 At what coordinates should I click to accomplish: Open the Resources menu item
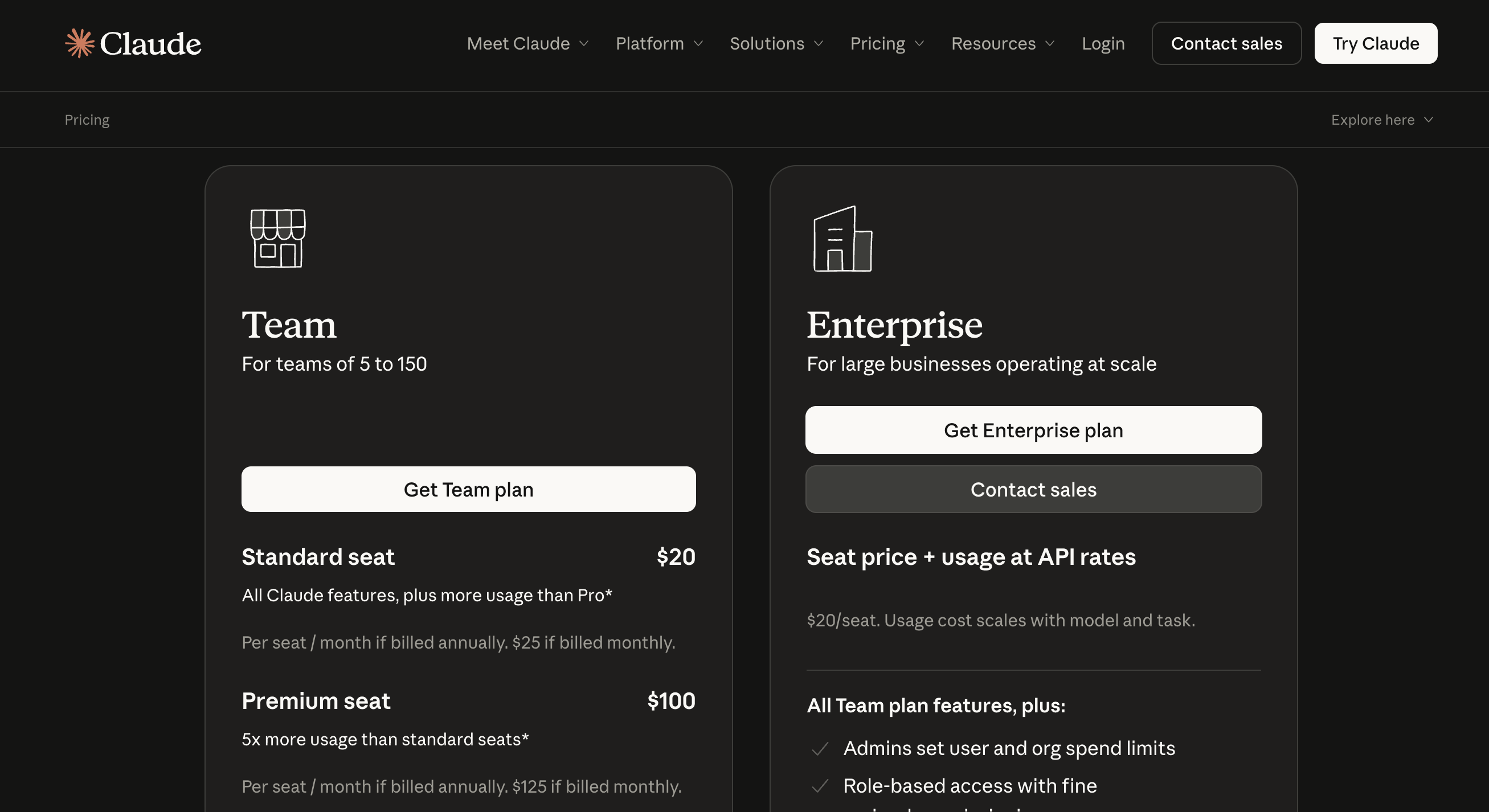1003,43
